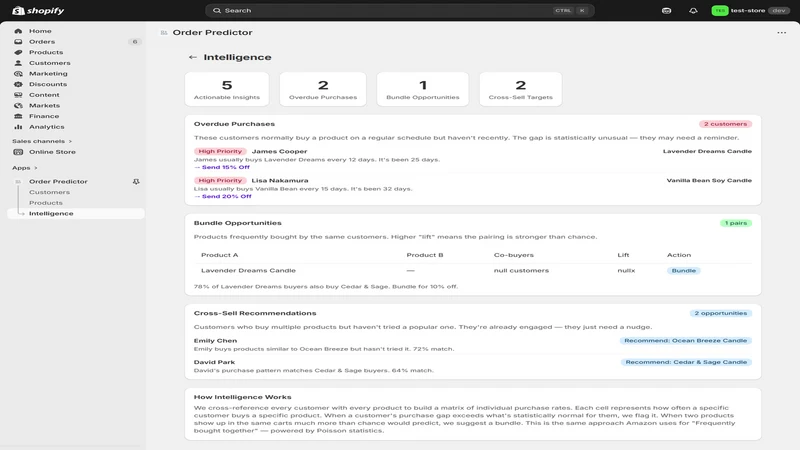Click the Markets globe icon

pyautogui.click(x=18, y=106)
